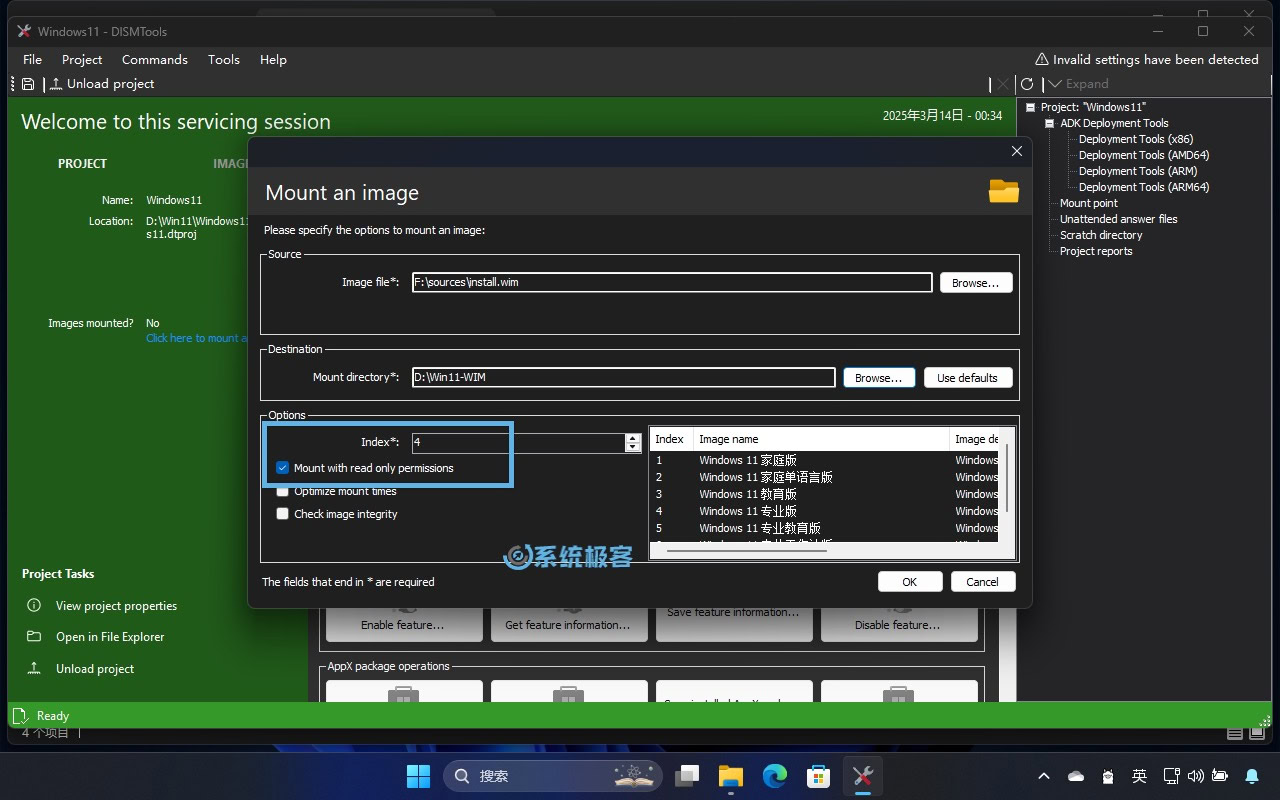1280x800 pixels.
Task: Select Windows 11 专业教育版 image row
Action: pos(824,528)
